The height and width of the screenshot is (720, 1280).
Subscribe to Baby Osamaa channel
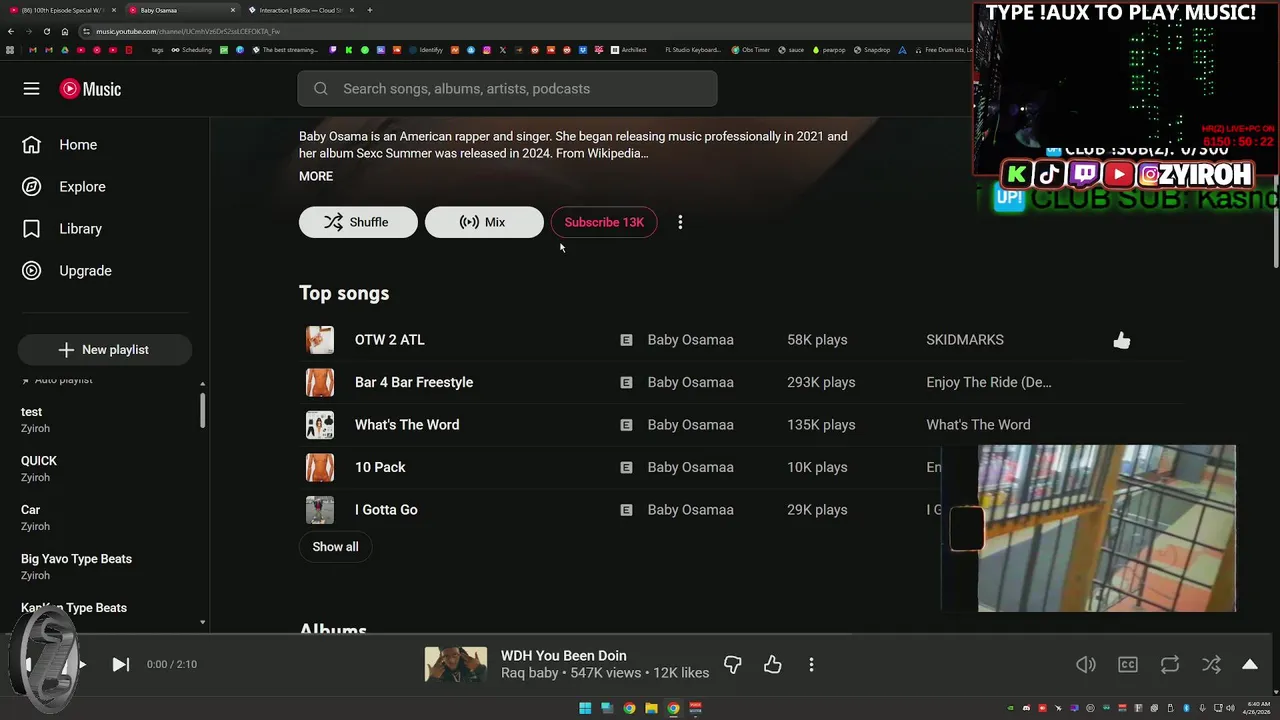click(x=604, y=222)
